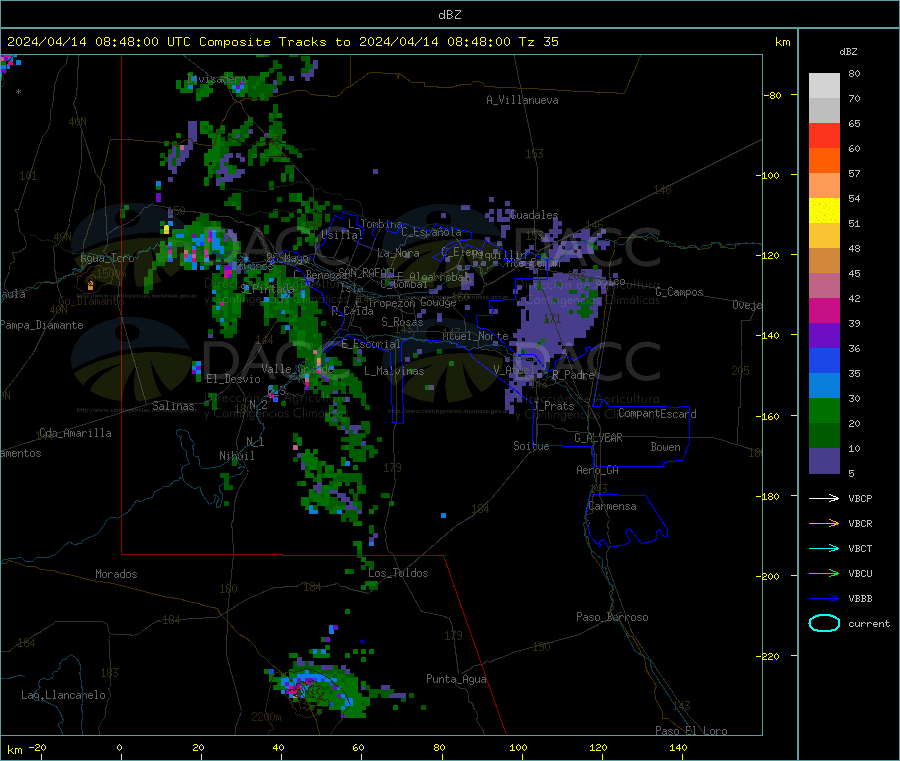
Task: Click the 'CompantEscard' place label
Action: (657, 413)
